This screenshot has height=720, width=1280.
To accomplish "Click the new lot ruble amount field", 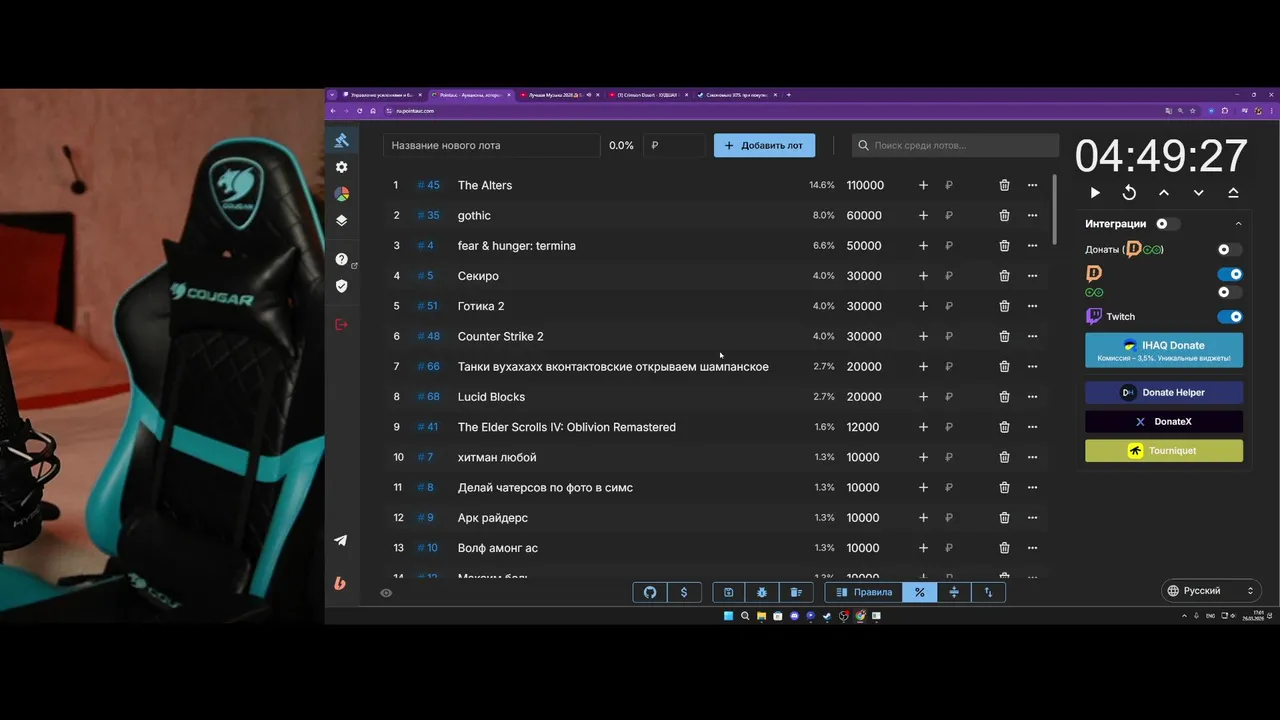I will 675,145.
